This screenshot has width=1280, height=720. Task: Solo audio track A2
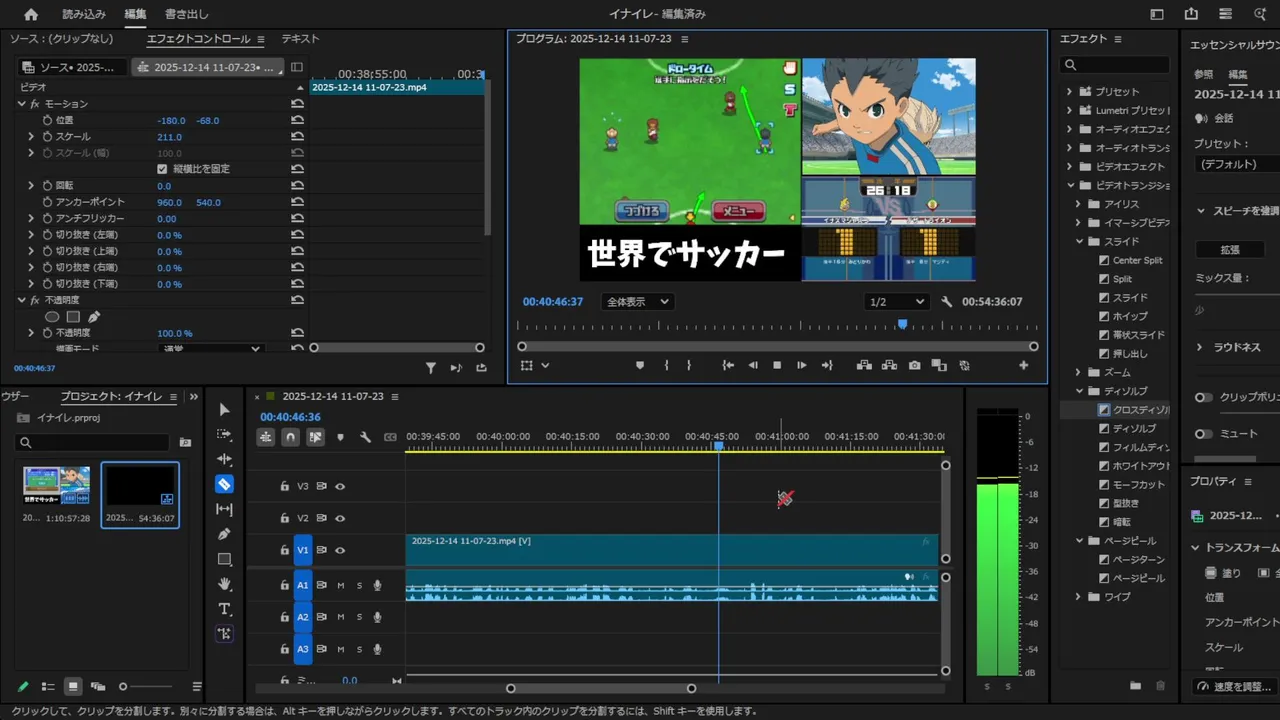coord(359,618)
